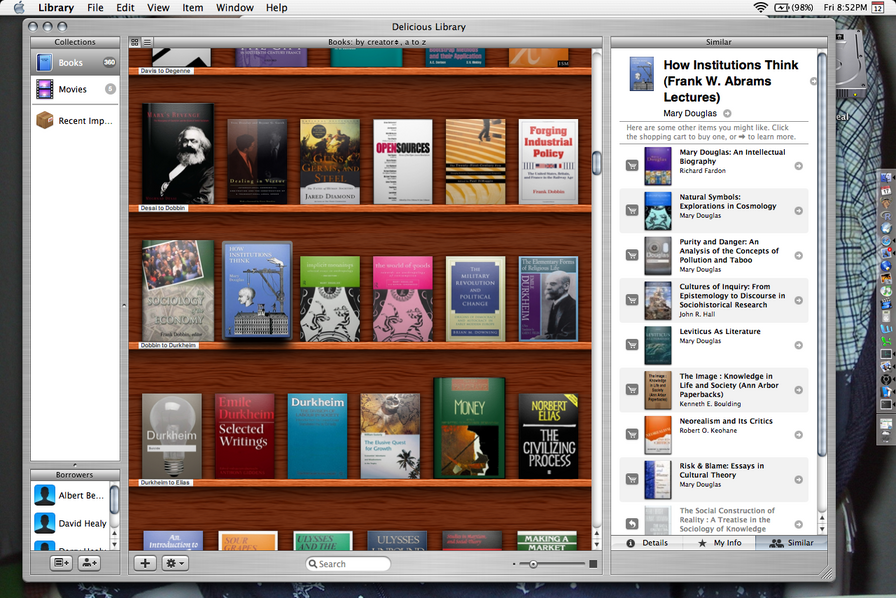The height and width of the screenshot is (598, 896).
Task: Click the add new collection button
Action: (x=61, y=564)
